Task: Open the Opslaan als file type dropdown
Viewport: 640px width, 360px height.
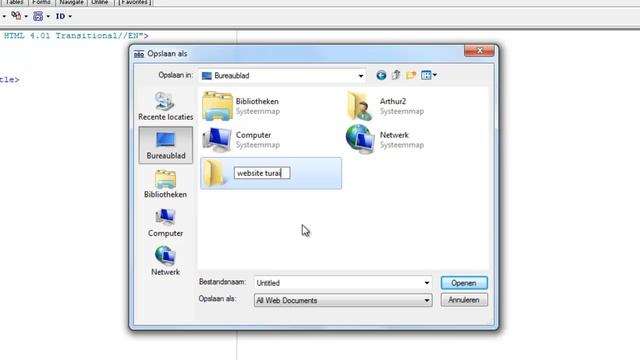Action: coord(427,300)
